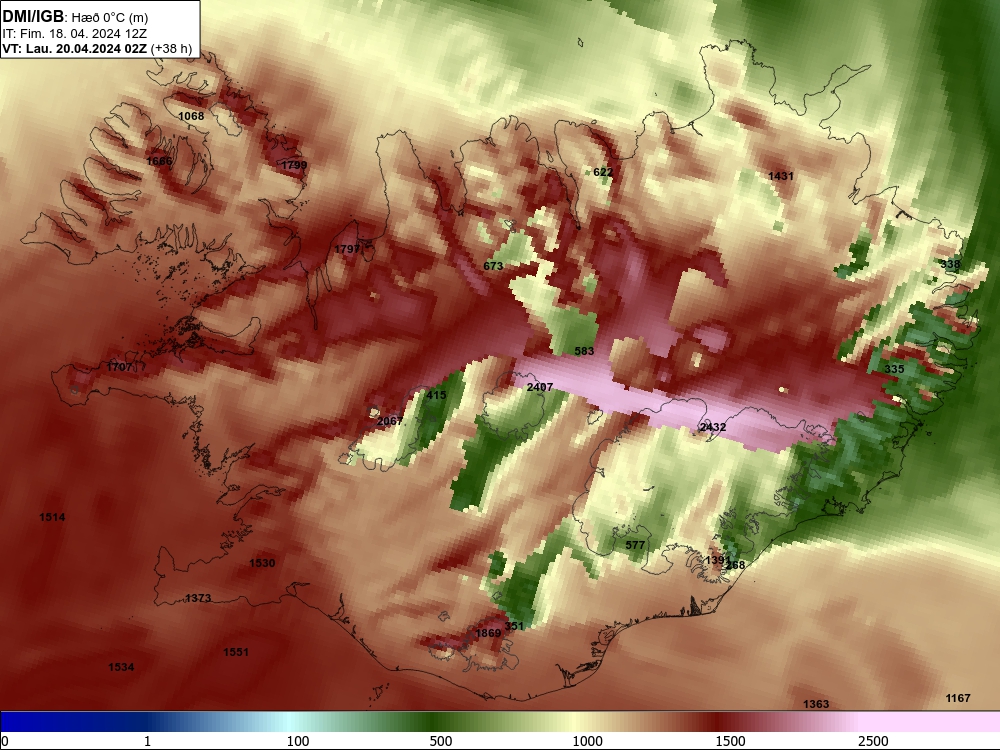The image size is (1000, 750).
Task: Click the 1797 elevation label
Action: point(348,249)
